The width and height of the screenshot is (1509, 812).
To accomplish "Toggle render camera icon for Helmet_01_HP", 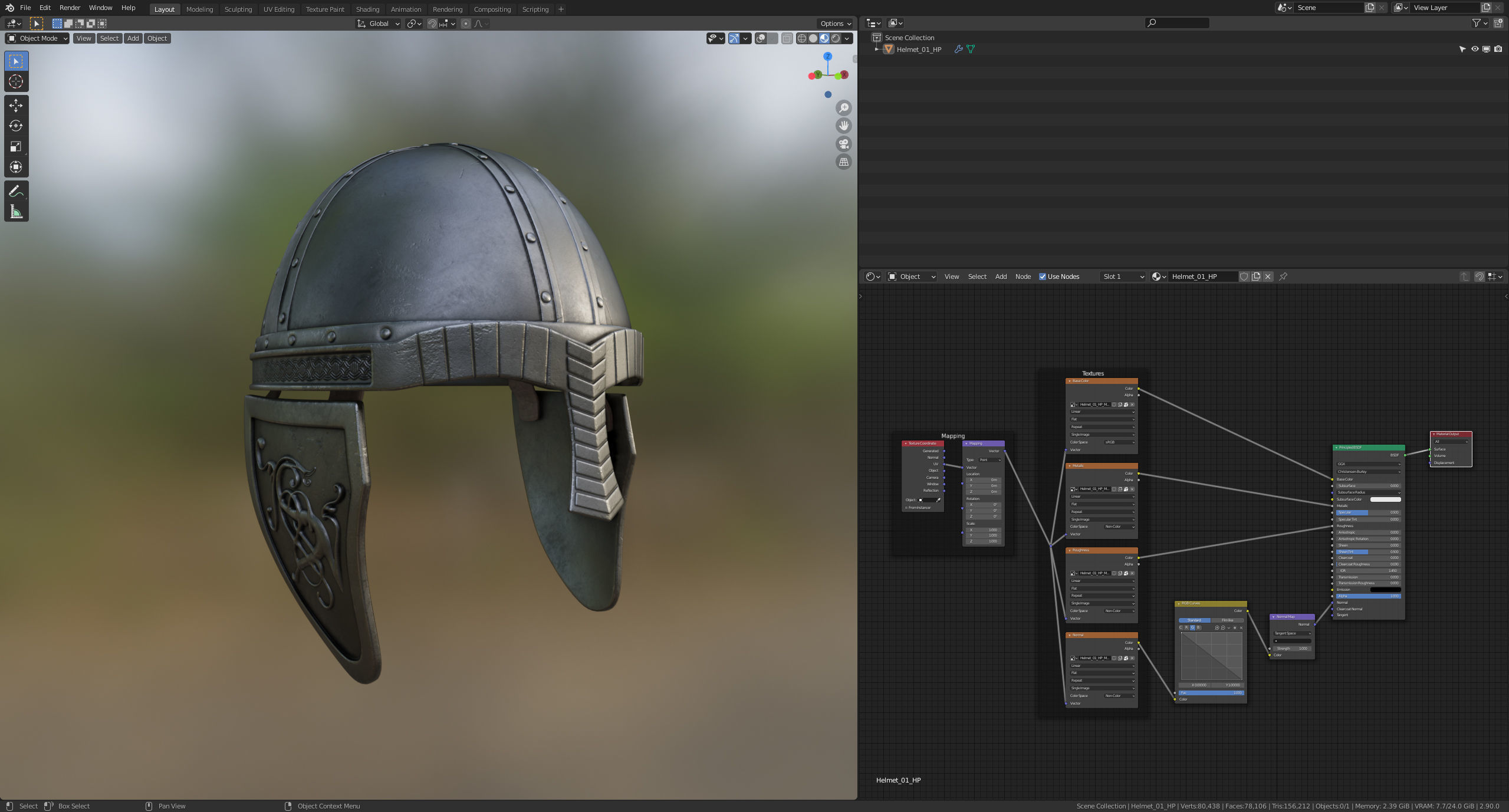I will coord(1498,50).
